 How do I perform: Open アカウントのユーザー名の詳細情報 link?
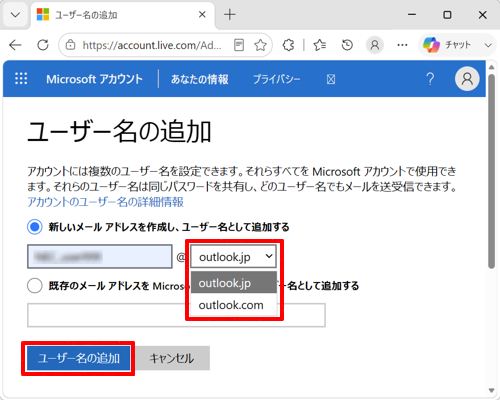point(105,202)
